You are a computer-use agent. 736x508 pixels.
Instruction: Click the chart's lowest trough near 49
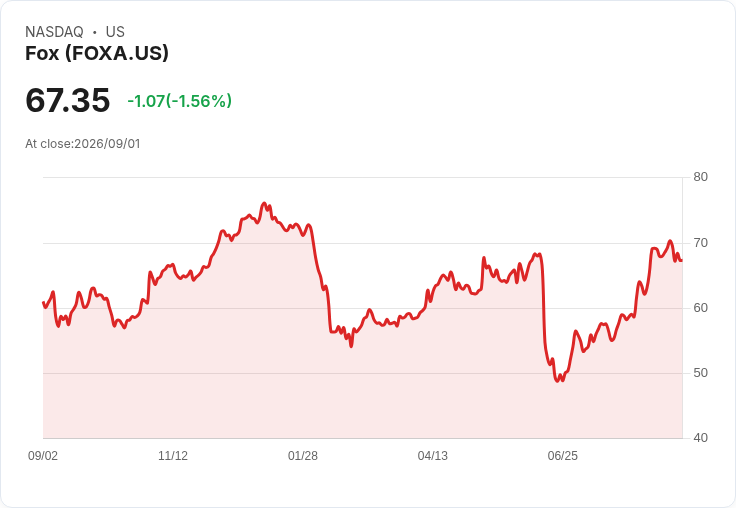(558, 381)
